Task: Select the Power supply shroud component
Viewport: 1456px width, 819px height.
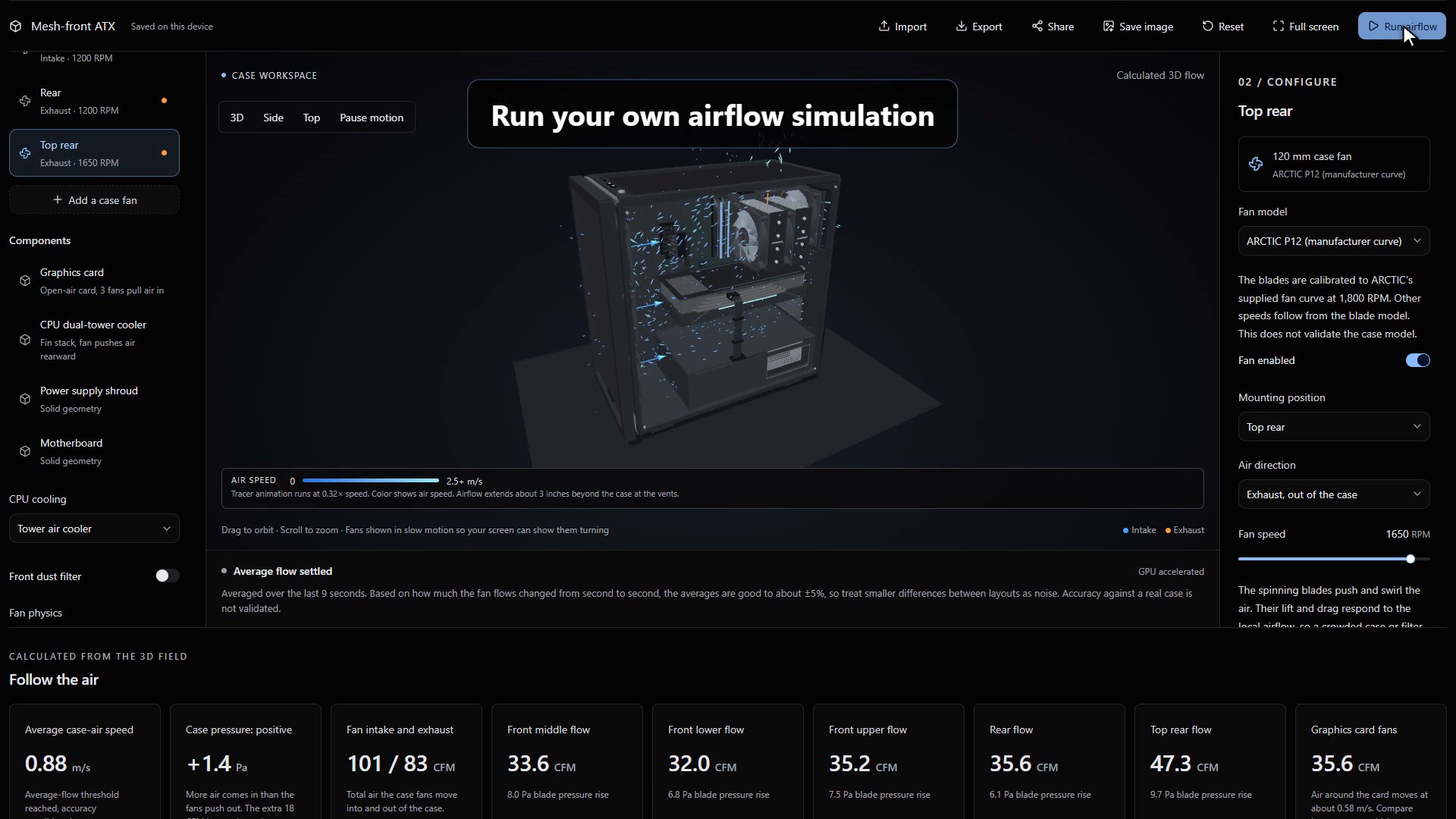Action: [x=94, y=399]
